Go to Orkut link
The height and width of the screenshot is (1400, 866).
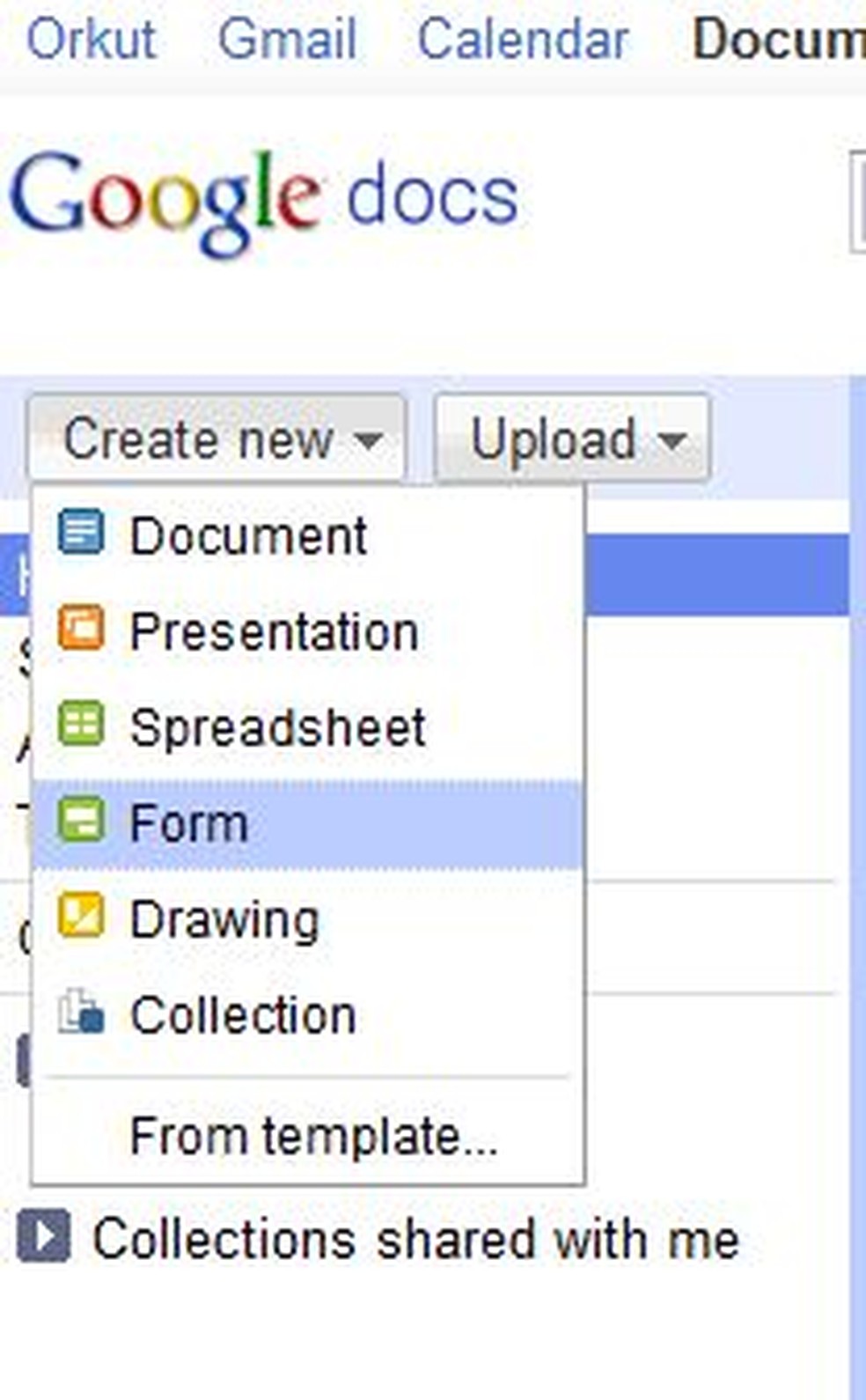pos(91,40)
